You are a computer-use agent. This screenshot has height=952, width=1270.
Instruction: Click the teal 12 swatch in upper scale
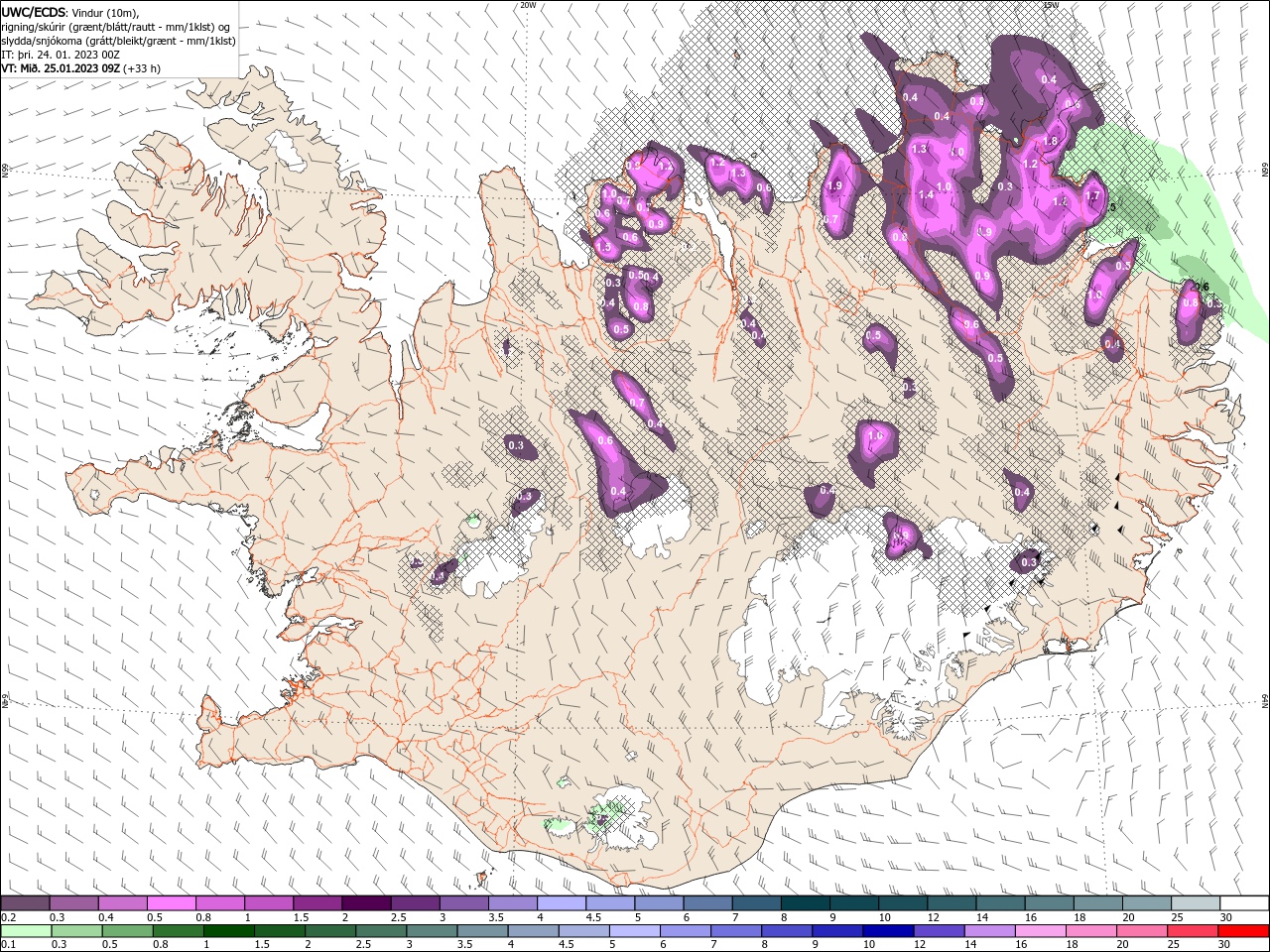[952, 903]
